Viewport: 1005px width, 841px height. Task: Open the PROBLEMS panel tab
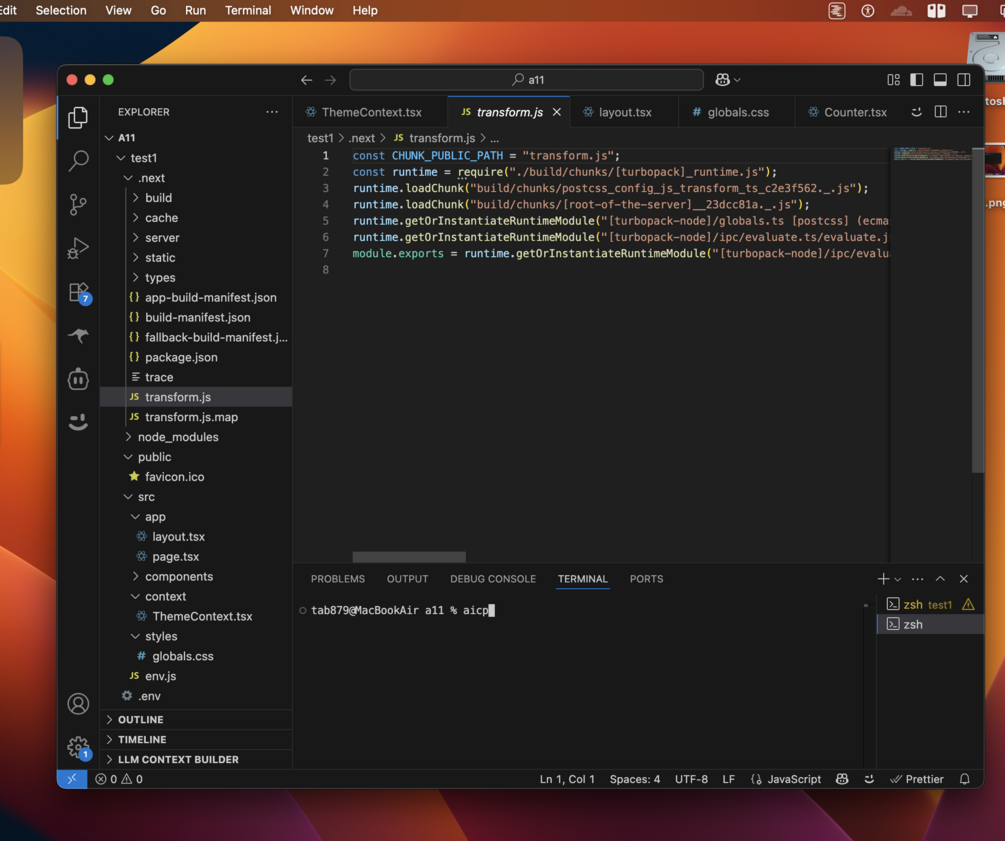(338, 579)
